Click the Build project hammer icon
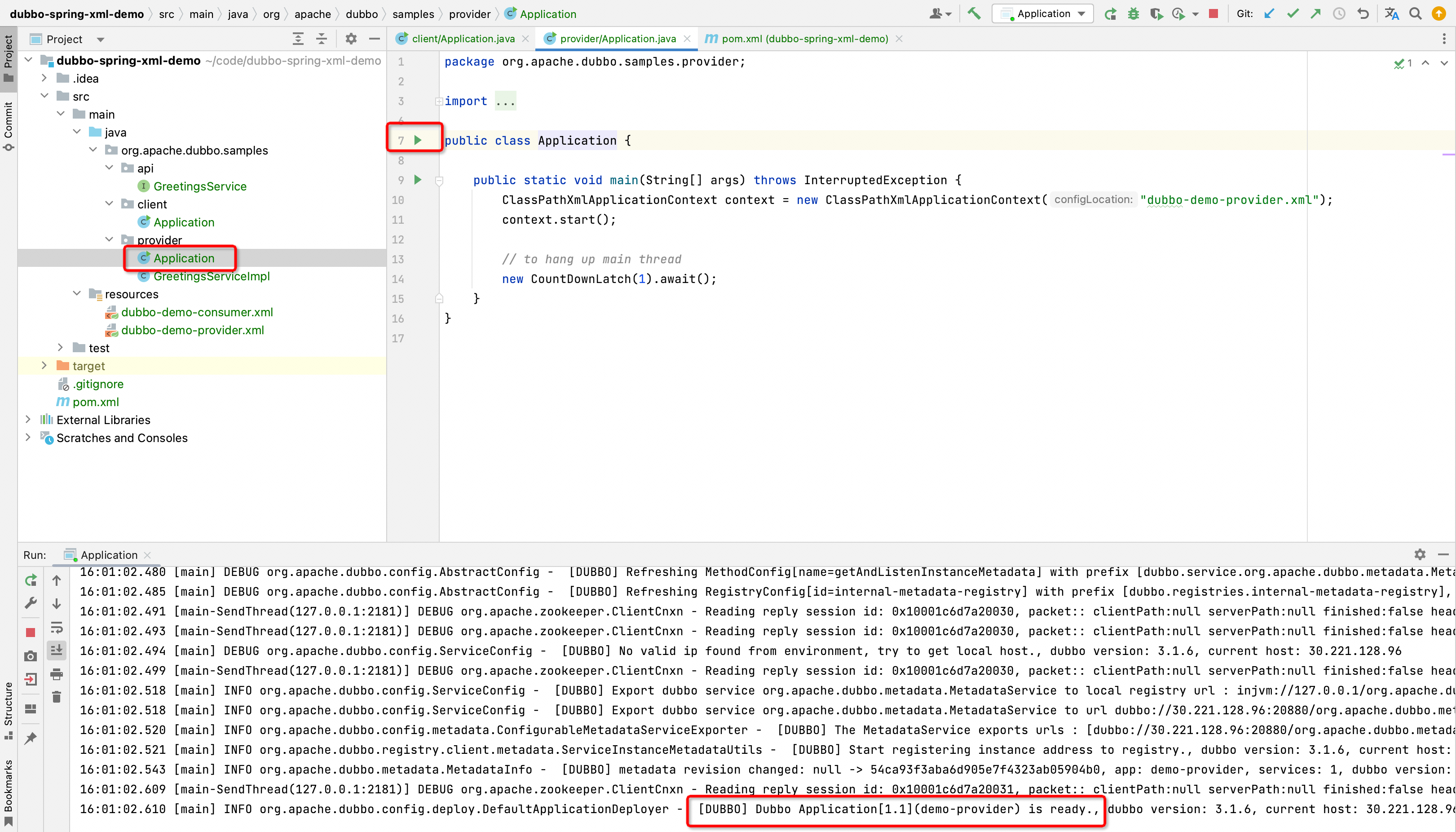Screen dimensions: 1456x832 (x=974, y=13)
